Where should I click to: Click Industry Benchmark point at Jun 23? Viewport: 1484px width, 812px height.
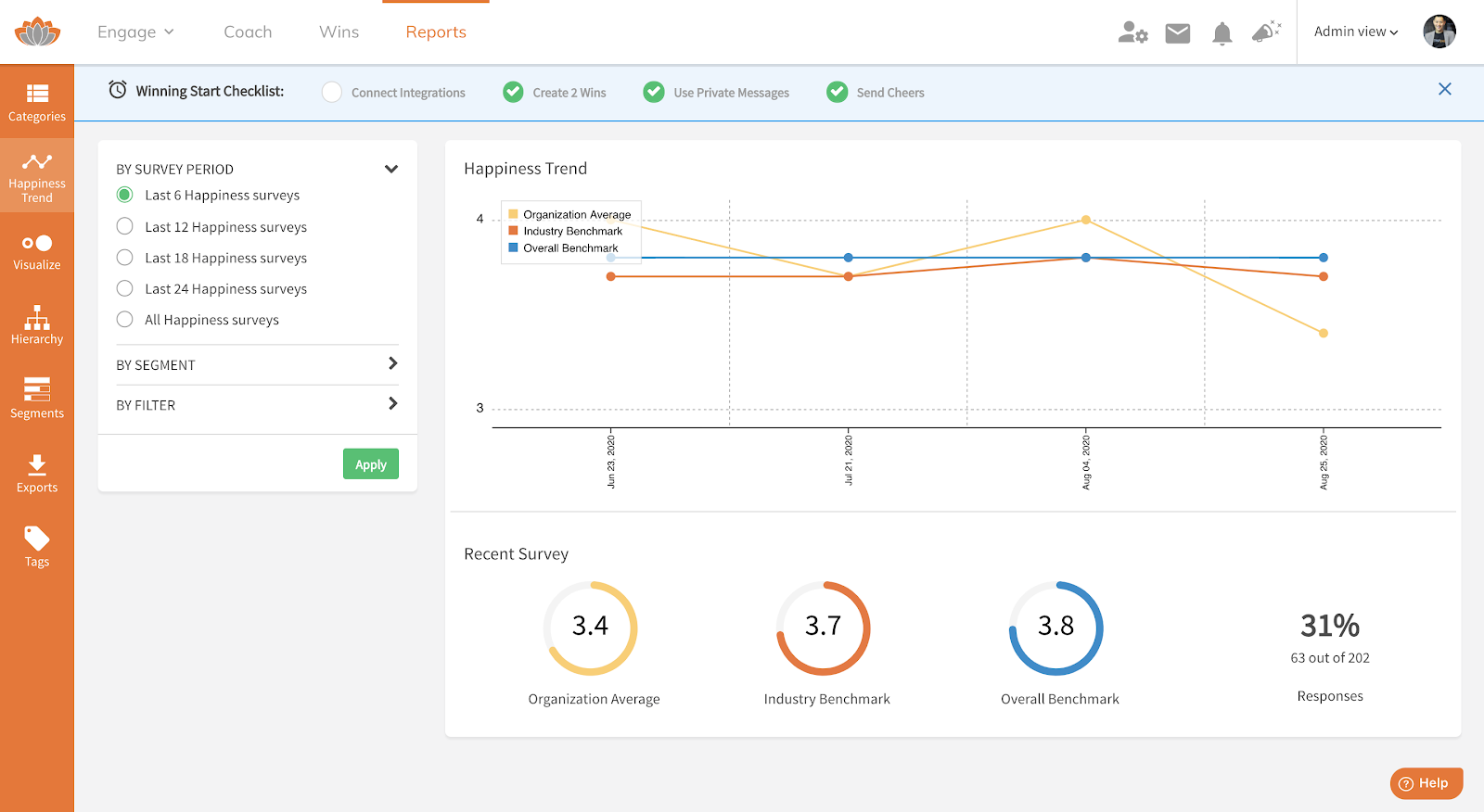[611, 276]
